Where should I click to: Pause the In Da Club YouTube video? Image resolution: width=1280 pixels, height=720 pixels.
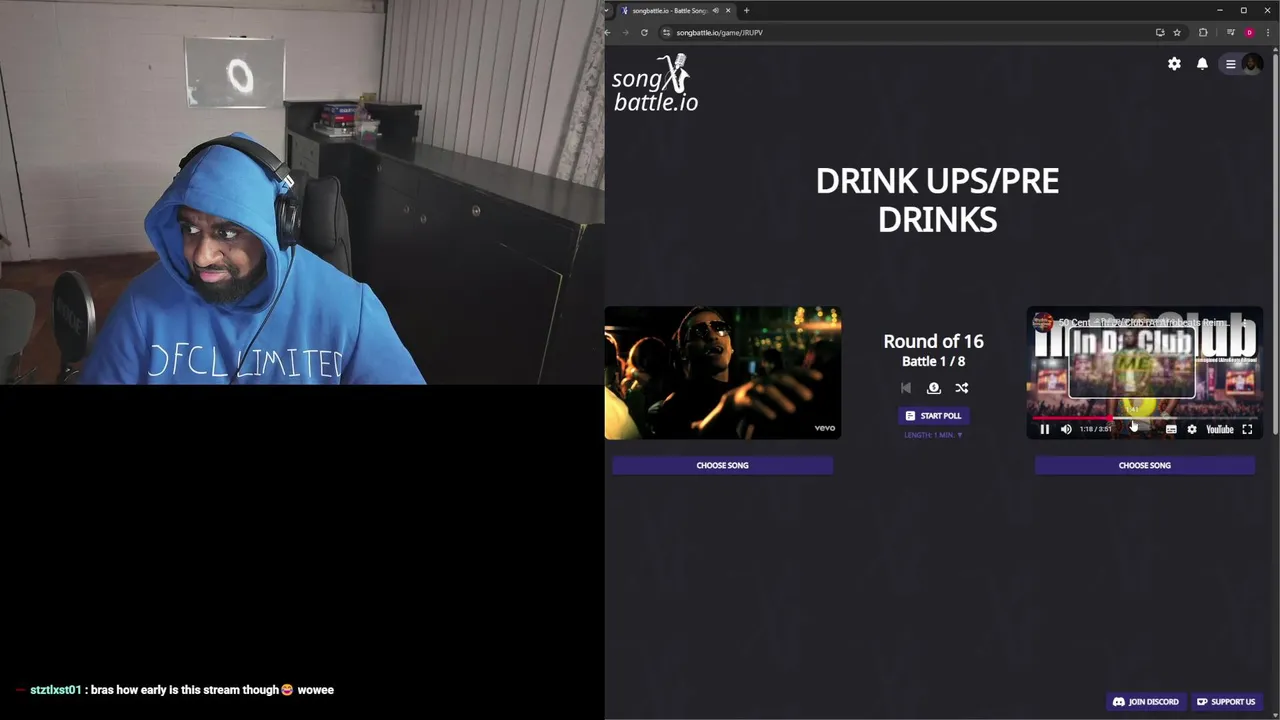click(1045, 429)
